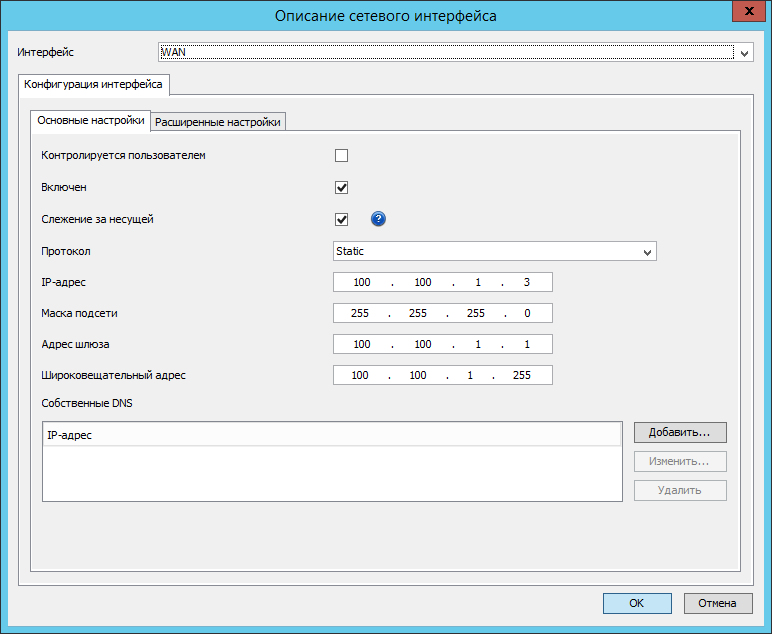Click the 'Удалить' button

(679, 490)
